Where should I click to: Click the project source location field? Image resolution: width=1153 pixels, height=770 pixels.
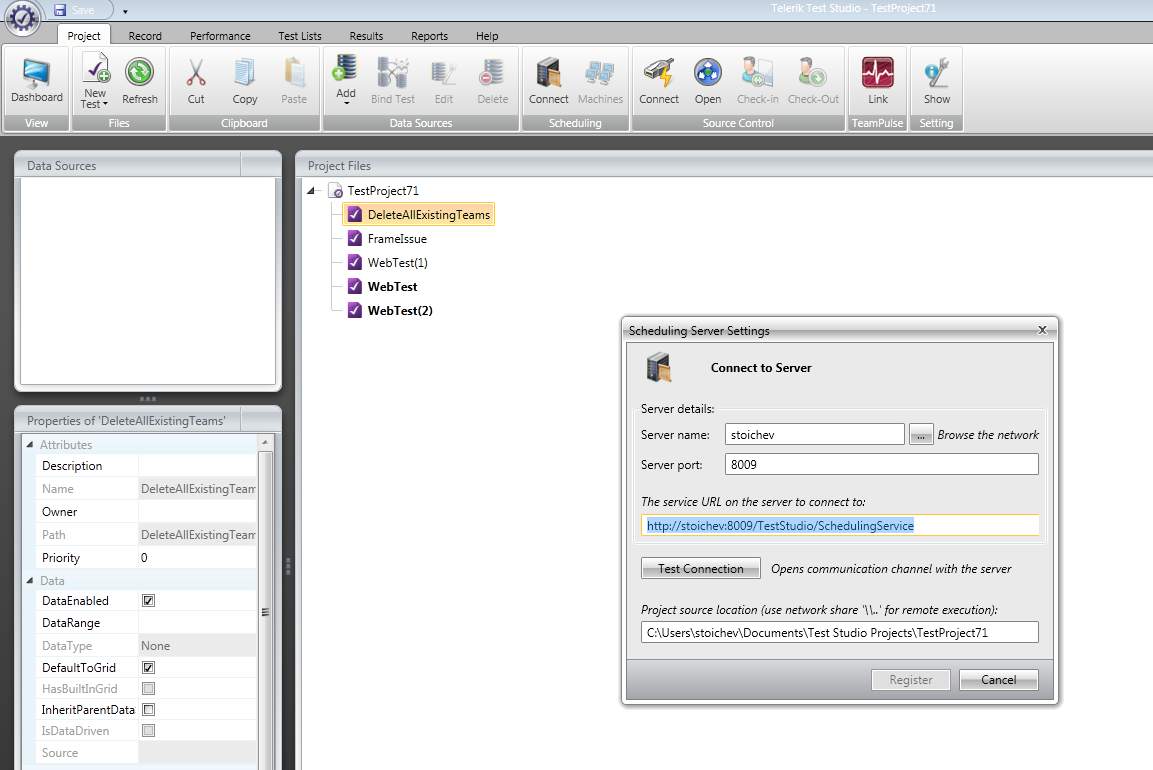pos(840,632)
